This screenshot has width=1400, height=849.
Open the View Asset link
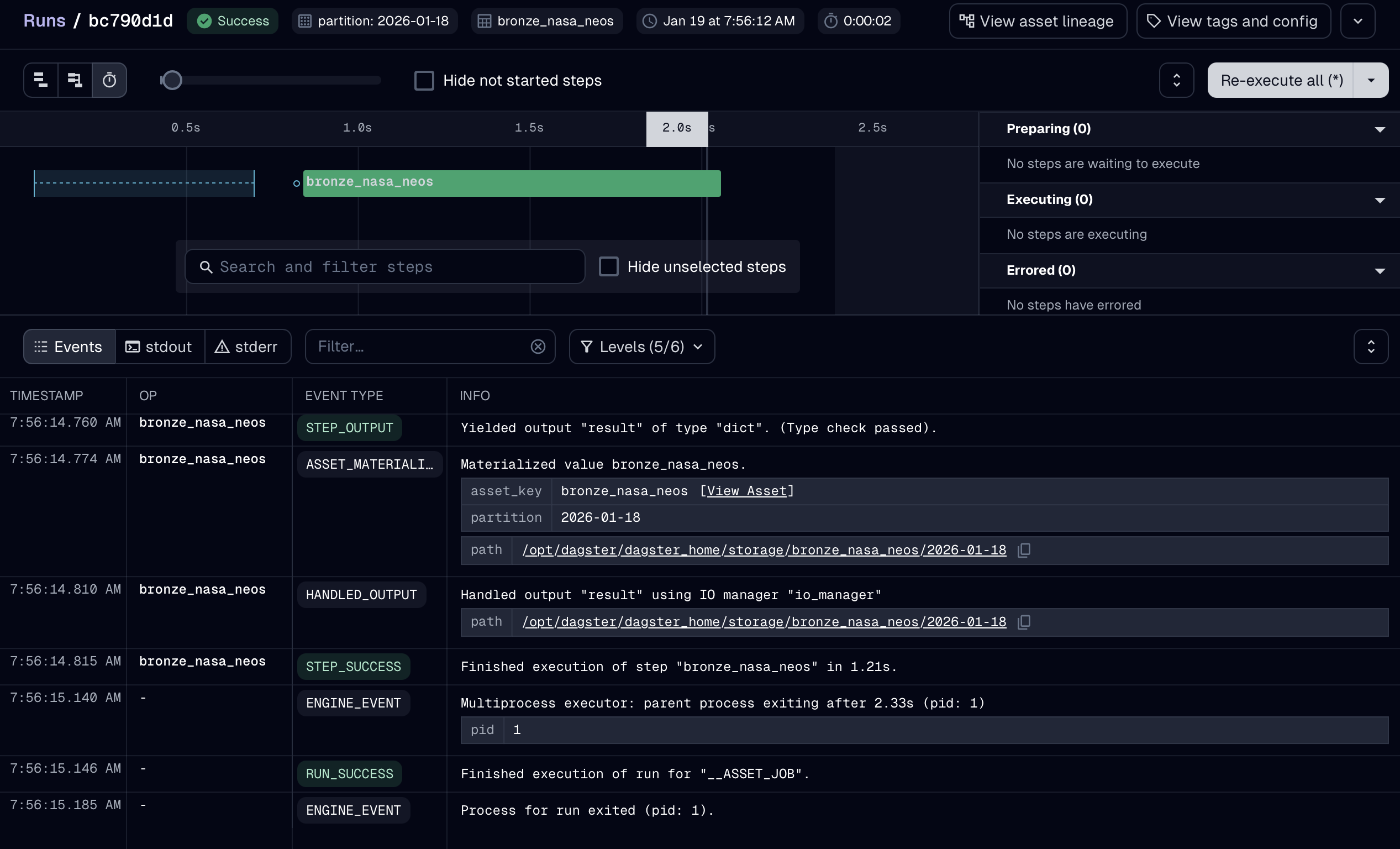click(746, 491)
